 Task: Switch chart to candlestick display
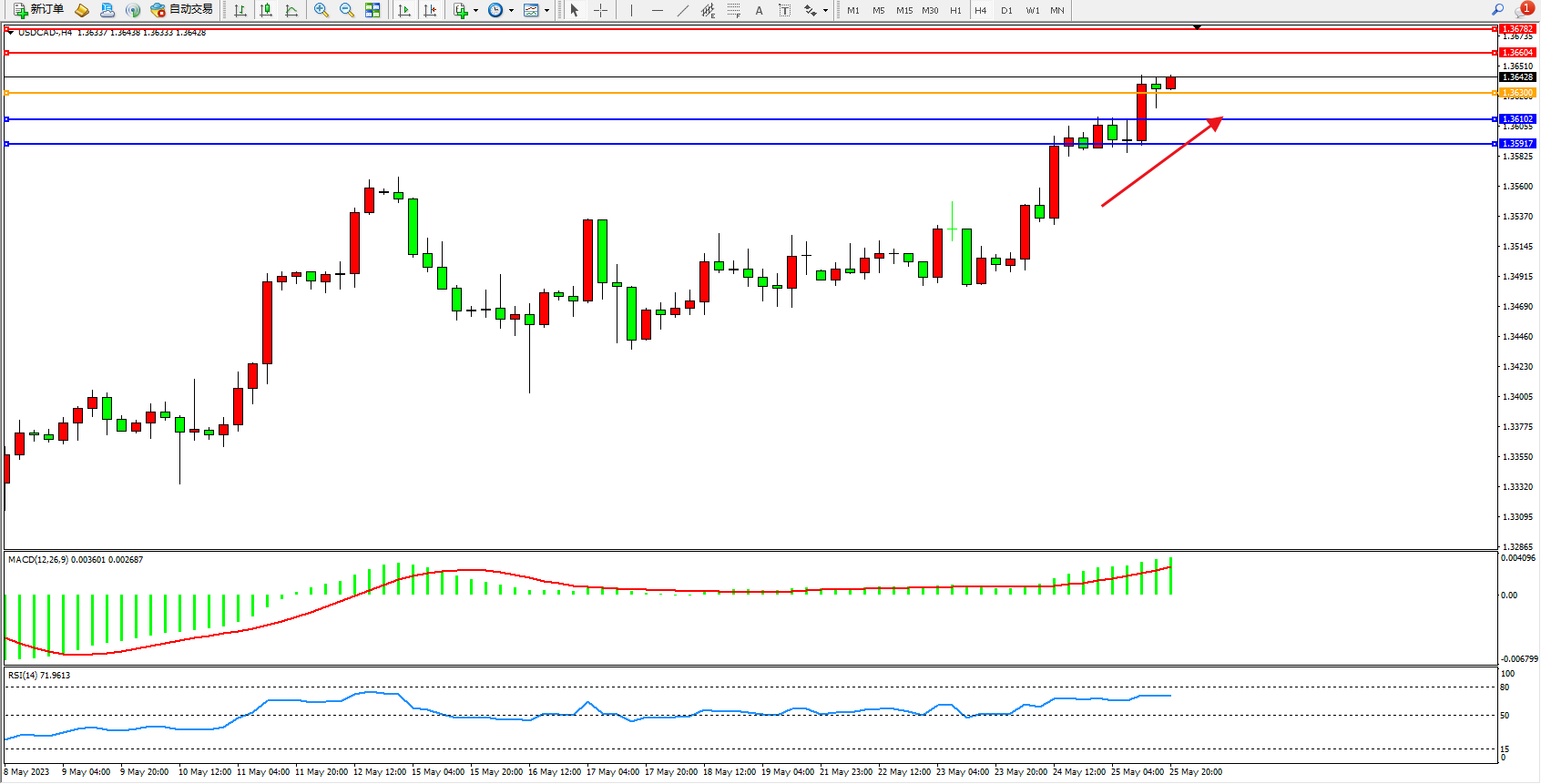click(x=266, y=10)
